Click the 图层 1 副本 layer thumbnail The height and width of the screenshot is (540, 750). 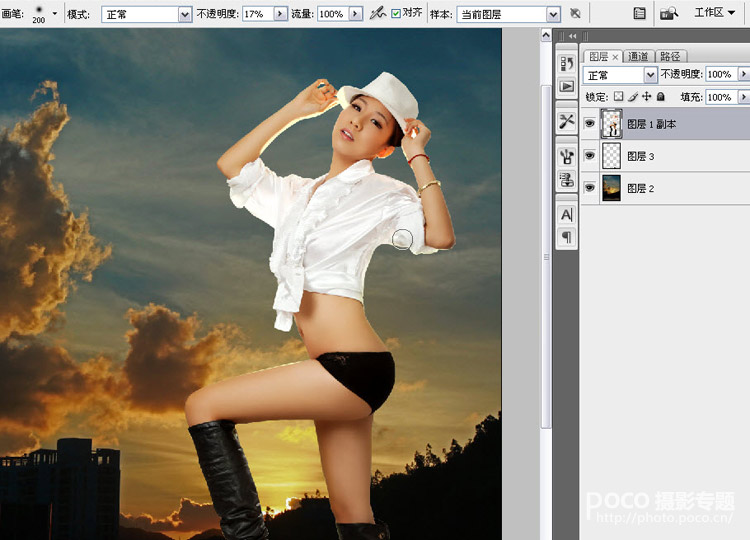pos(611,123)
